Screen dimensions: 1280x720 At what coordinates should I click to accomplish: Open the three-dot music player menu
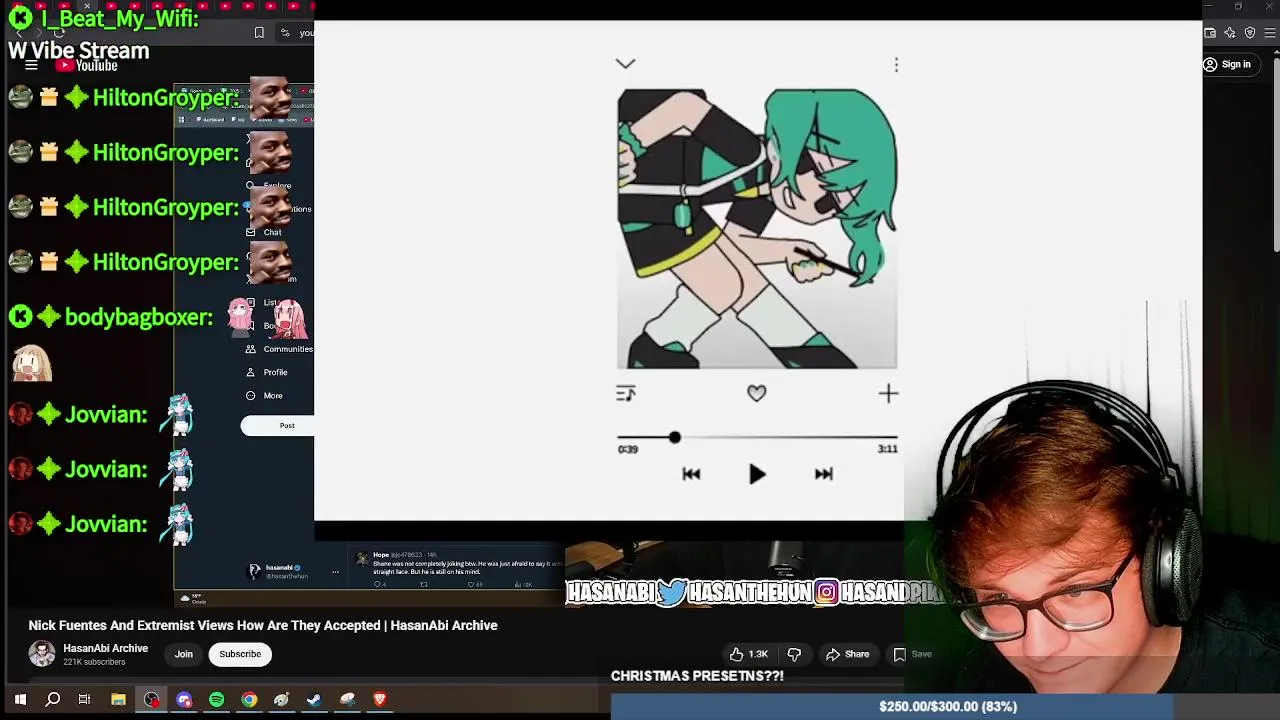(x=896, y=65)
